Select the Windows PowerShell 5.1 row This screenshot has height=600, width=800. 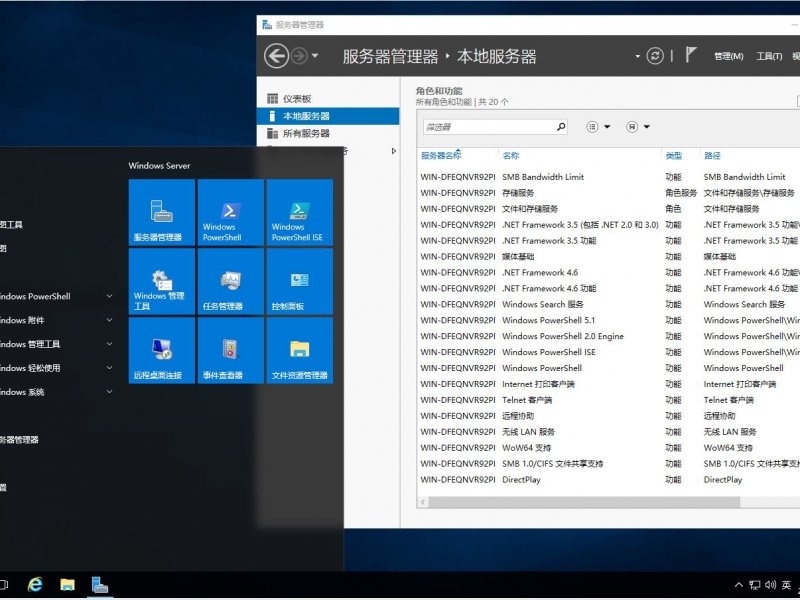pyautogui.click(x=608, y=320)
